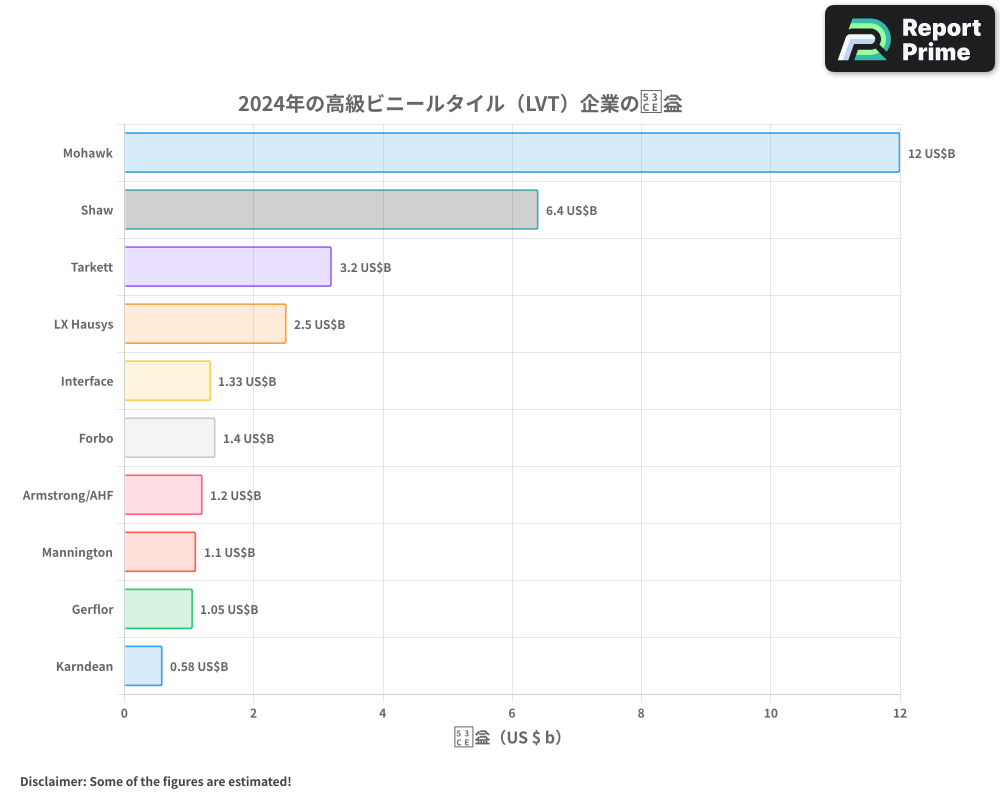Select the Gerflor green bar

(x=156, y=609)
